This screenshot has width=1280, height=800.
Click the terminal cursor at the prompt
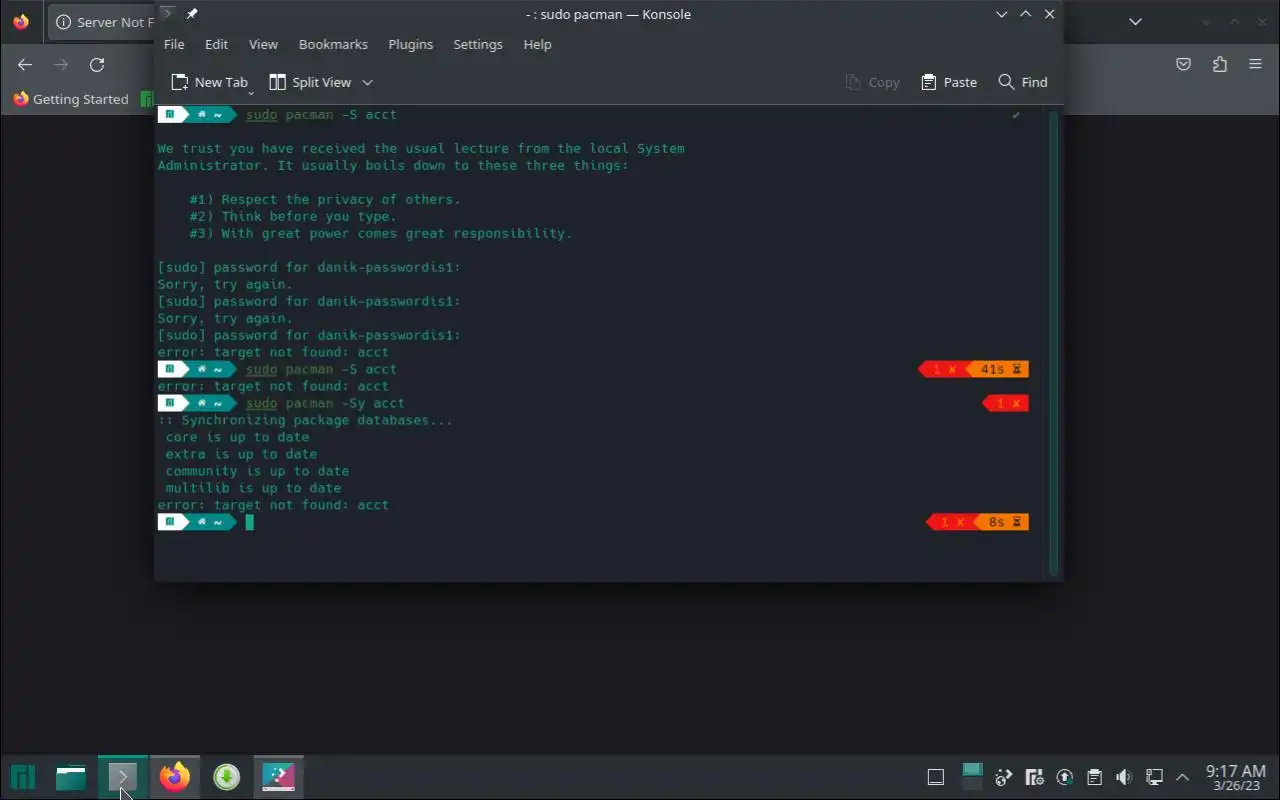pos(250,522)
